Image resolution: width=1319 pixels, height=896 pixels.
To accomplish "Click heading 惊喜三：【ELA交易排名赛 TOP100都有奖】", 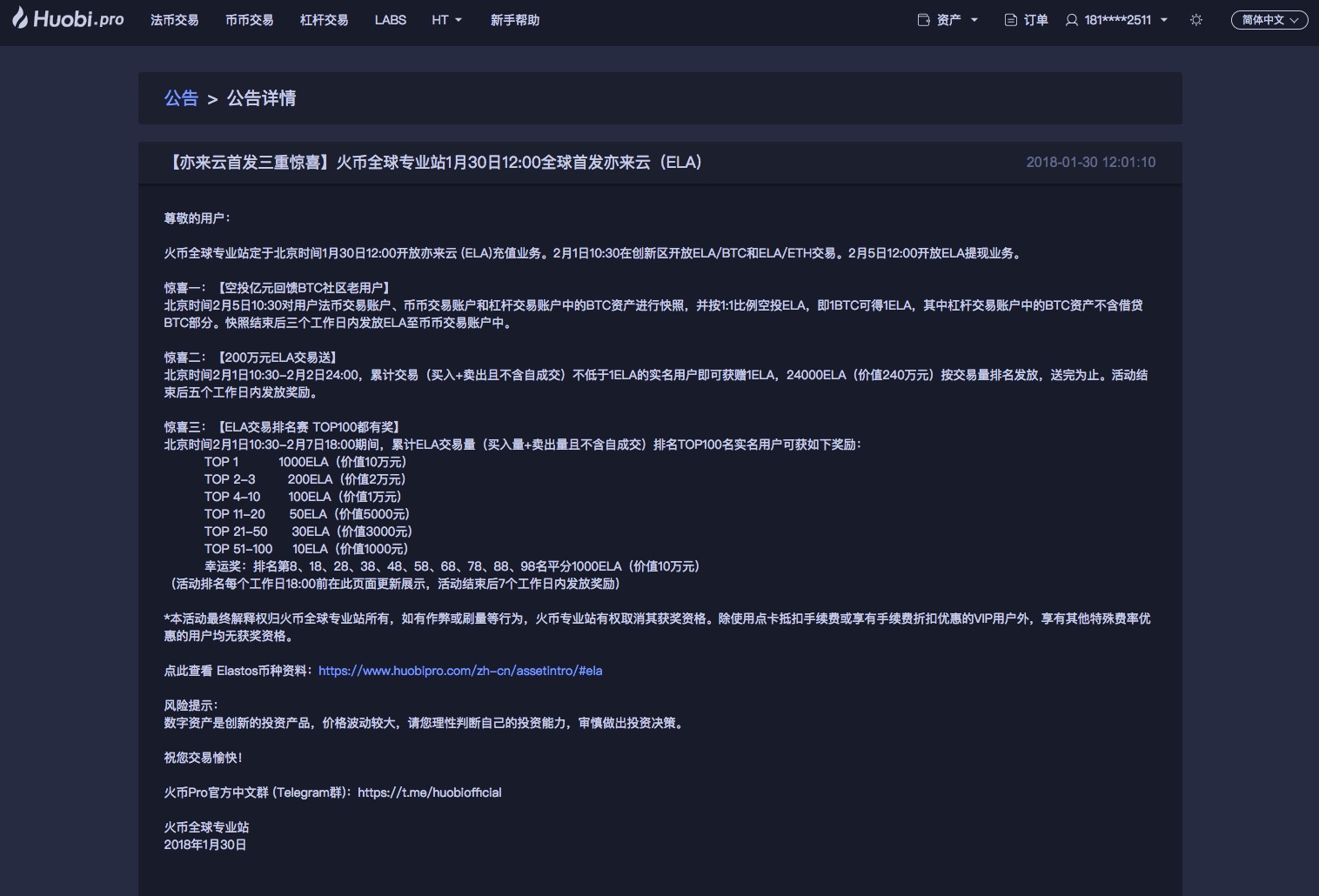I will pos(284,427).
